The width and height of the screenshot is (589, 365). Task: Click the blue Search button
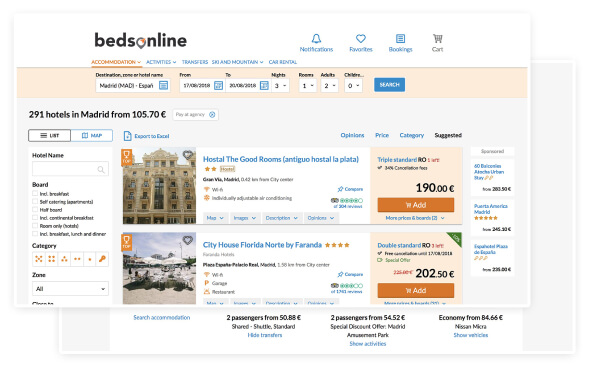click(x=390, y=85)
